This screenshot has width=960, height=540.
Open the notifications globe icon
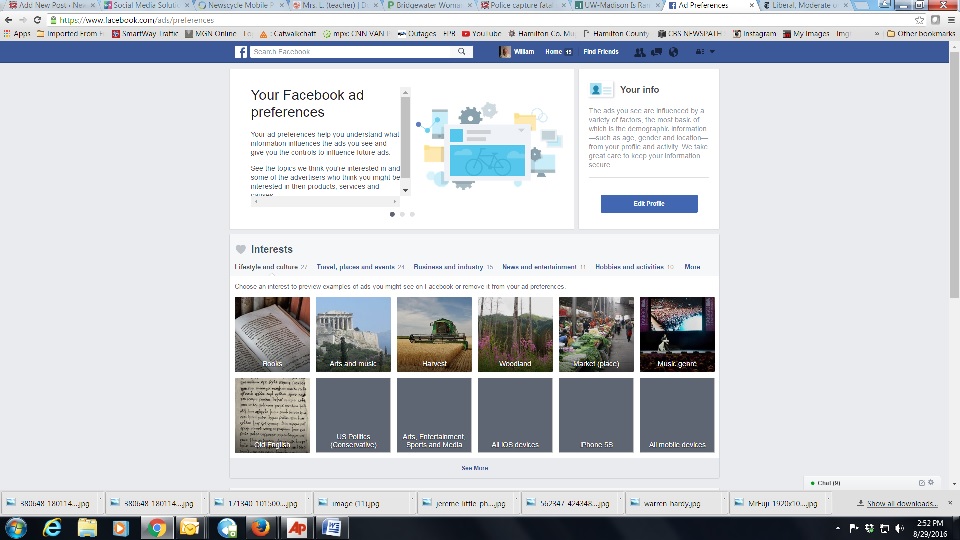pos(673,52)
